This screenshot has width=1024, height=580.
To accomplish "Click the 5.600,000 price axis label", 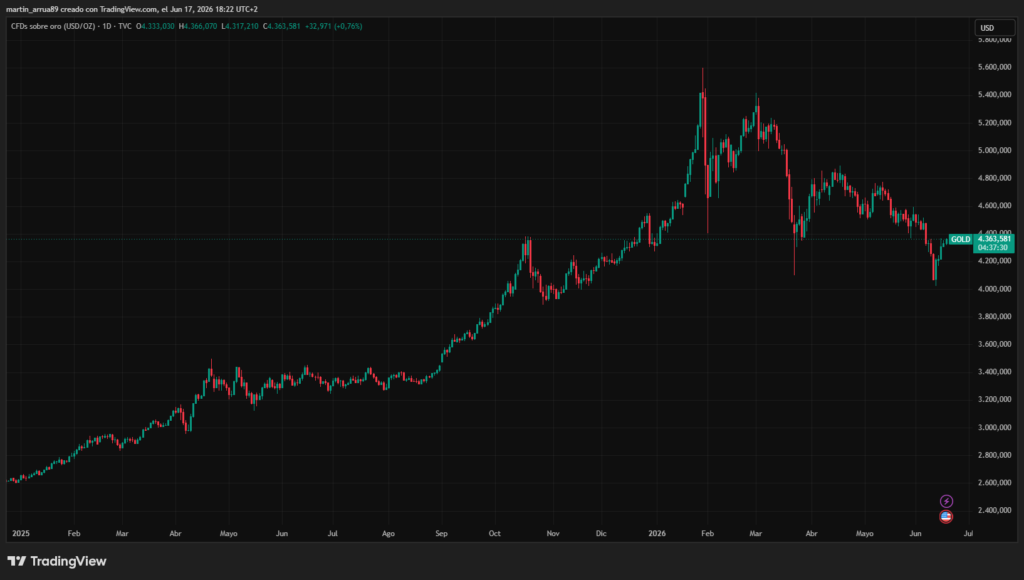I will (x=994, y=67).
